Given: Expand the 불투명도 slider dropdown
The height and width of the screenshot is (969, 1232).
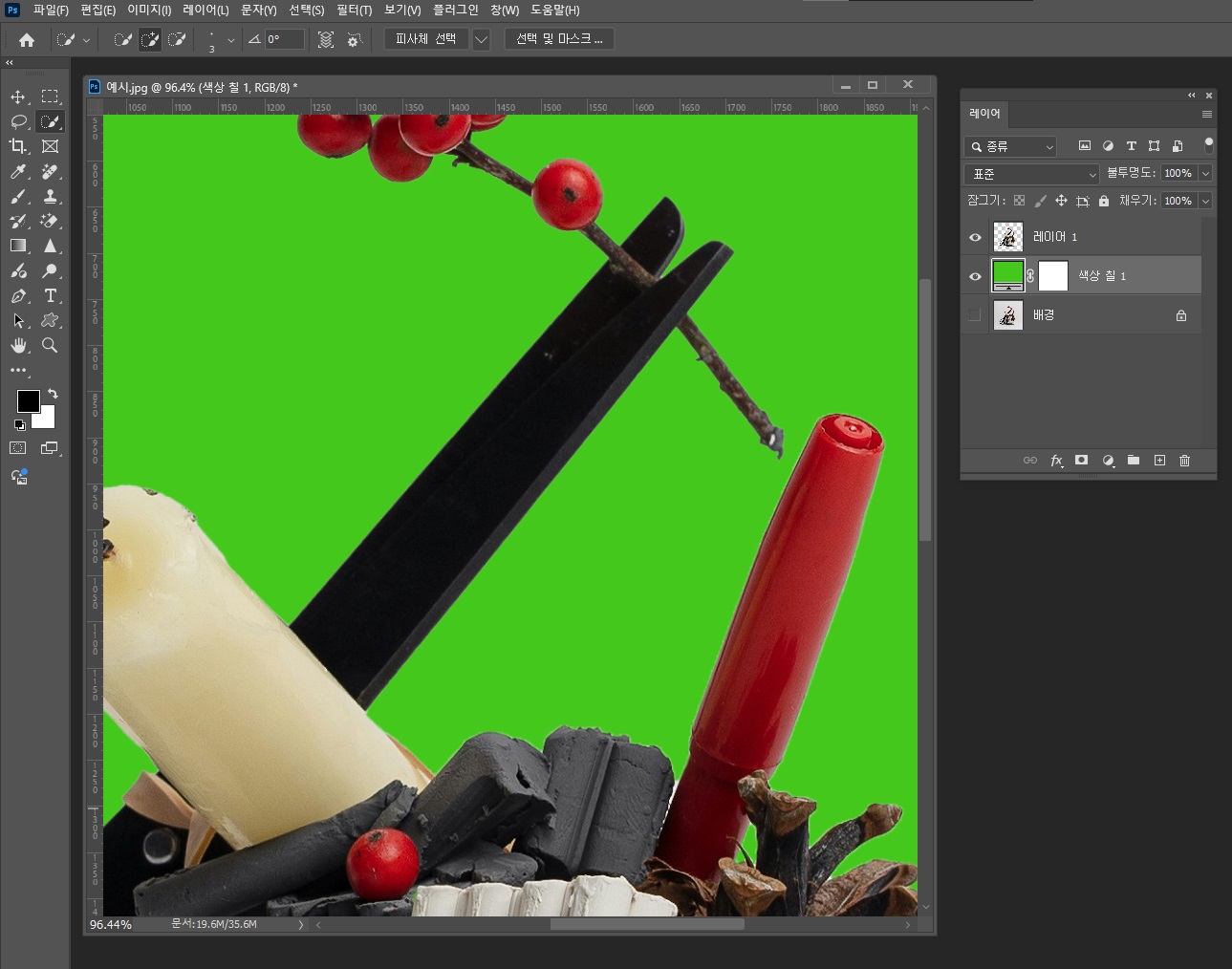Looking at the screenshot, I should tap(1205, 173).
